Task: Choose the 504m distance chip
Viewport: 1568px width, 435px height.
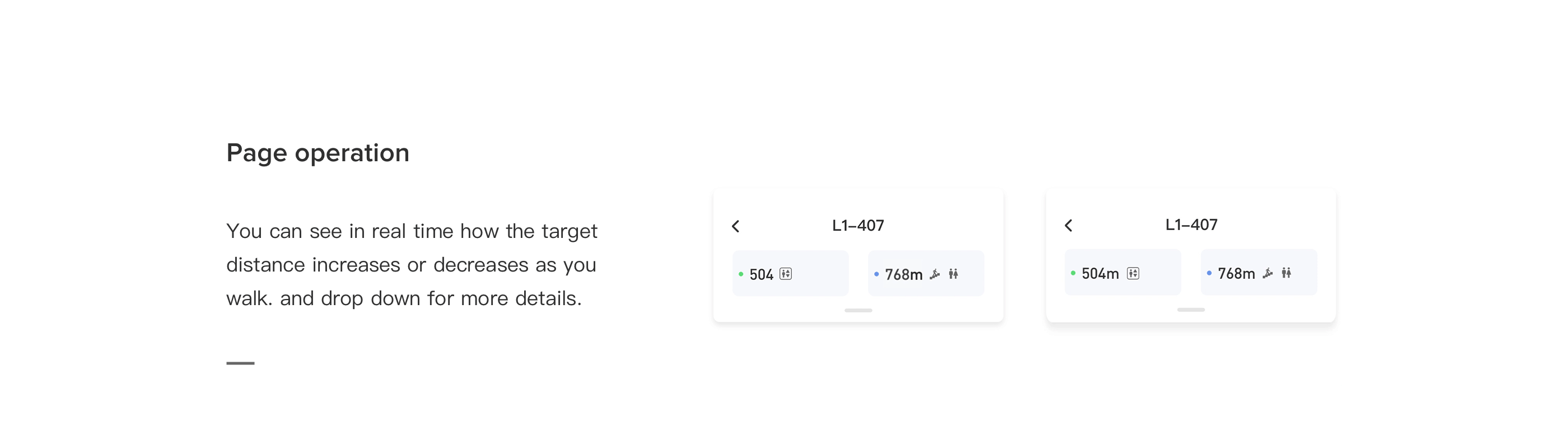Action: tap(1123, 272)
